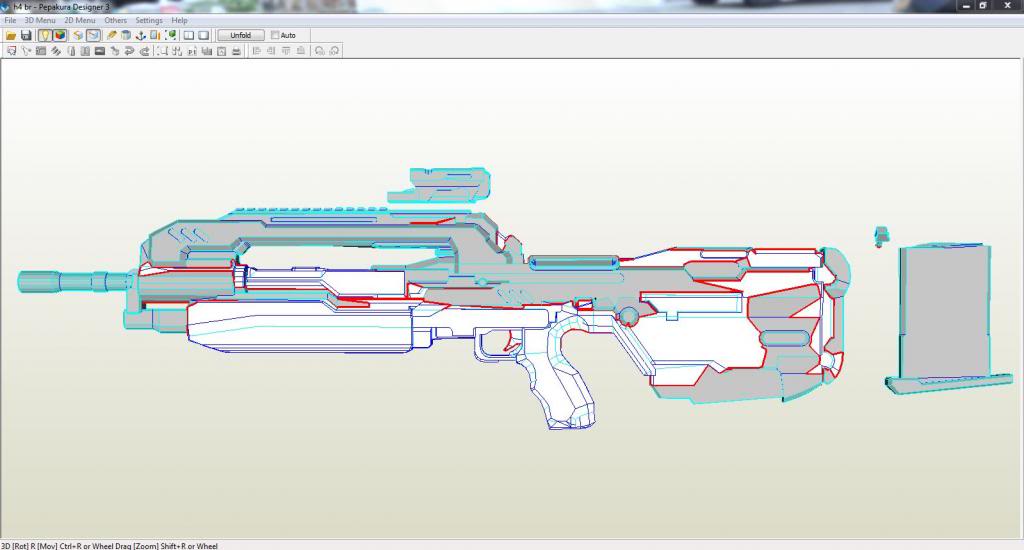Image resolution: width=1024 pixels, height=550 pixels.
Task: Click the 'p.1' page number icon
Action: tap(192, 51)
